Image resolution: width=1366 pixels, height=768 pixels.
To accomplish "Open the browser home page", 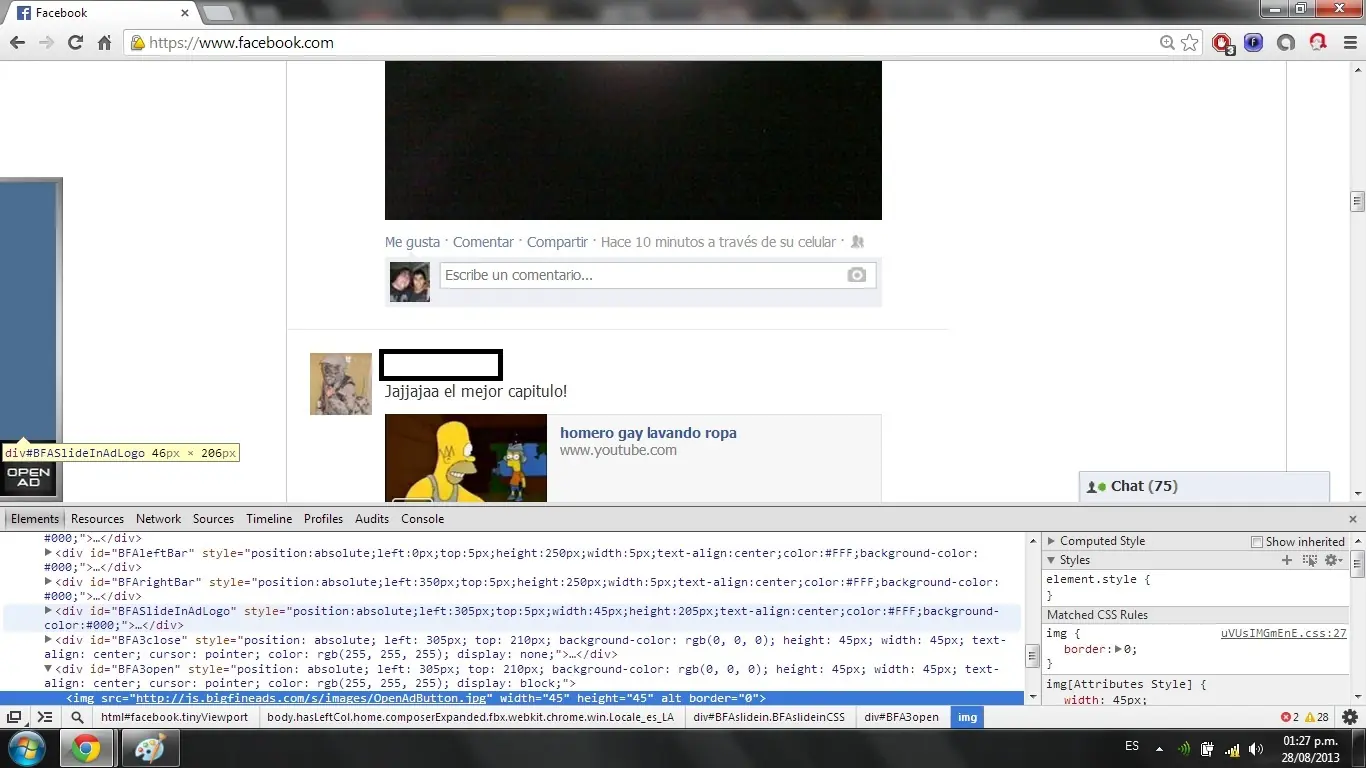I will pyautogui.click(x=104, y=43).
